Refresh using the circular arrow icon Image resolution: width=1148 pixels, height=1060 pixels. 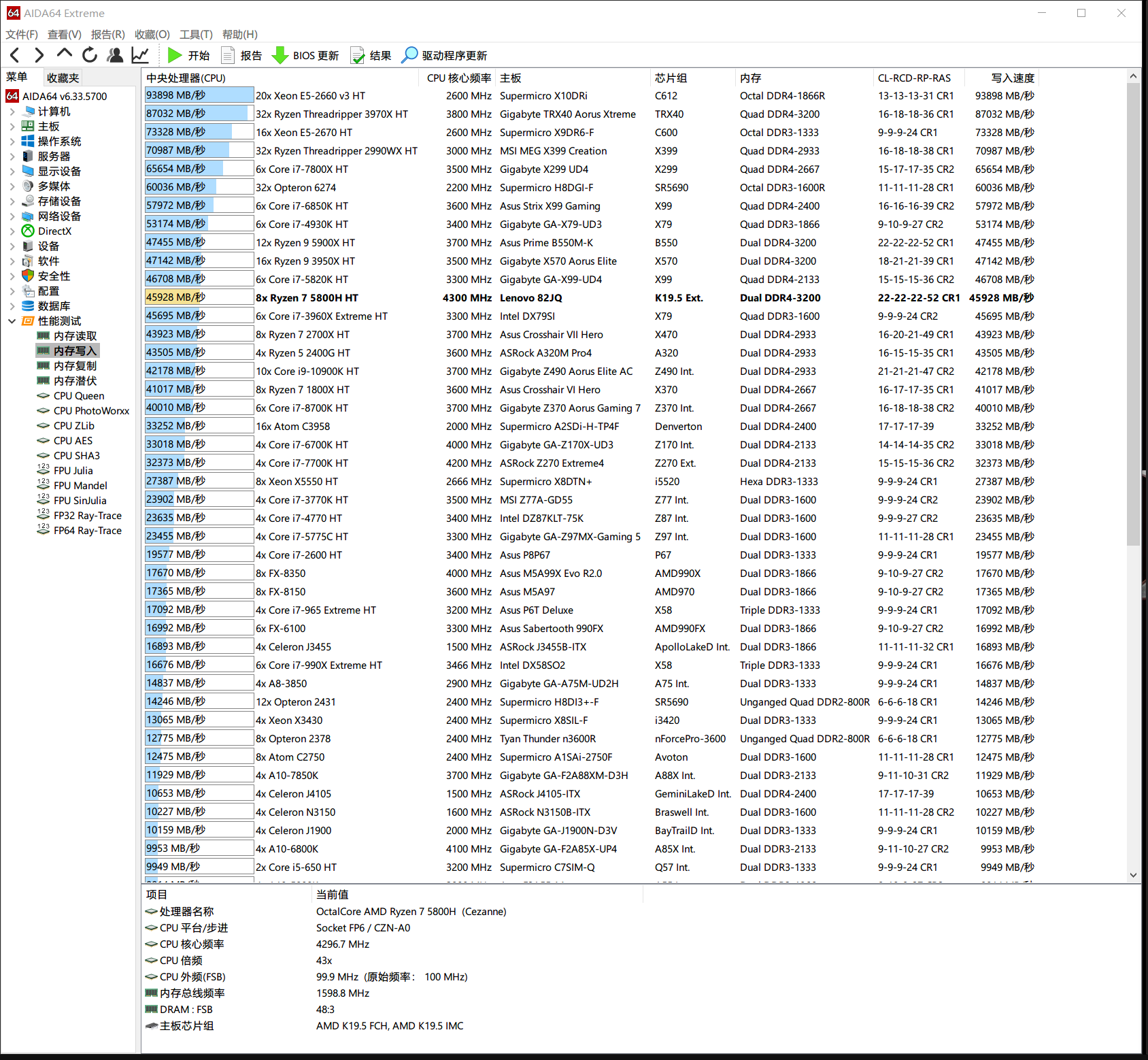click(x=90, y=55)
